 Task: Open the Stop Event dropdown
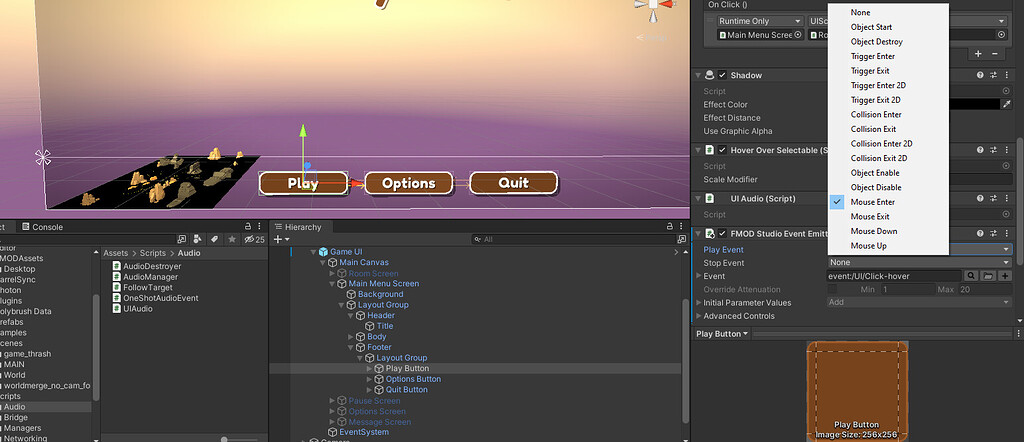pos(920,263)
